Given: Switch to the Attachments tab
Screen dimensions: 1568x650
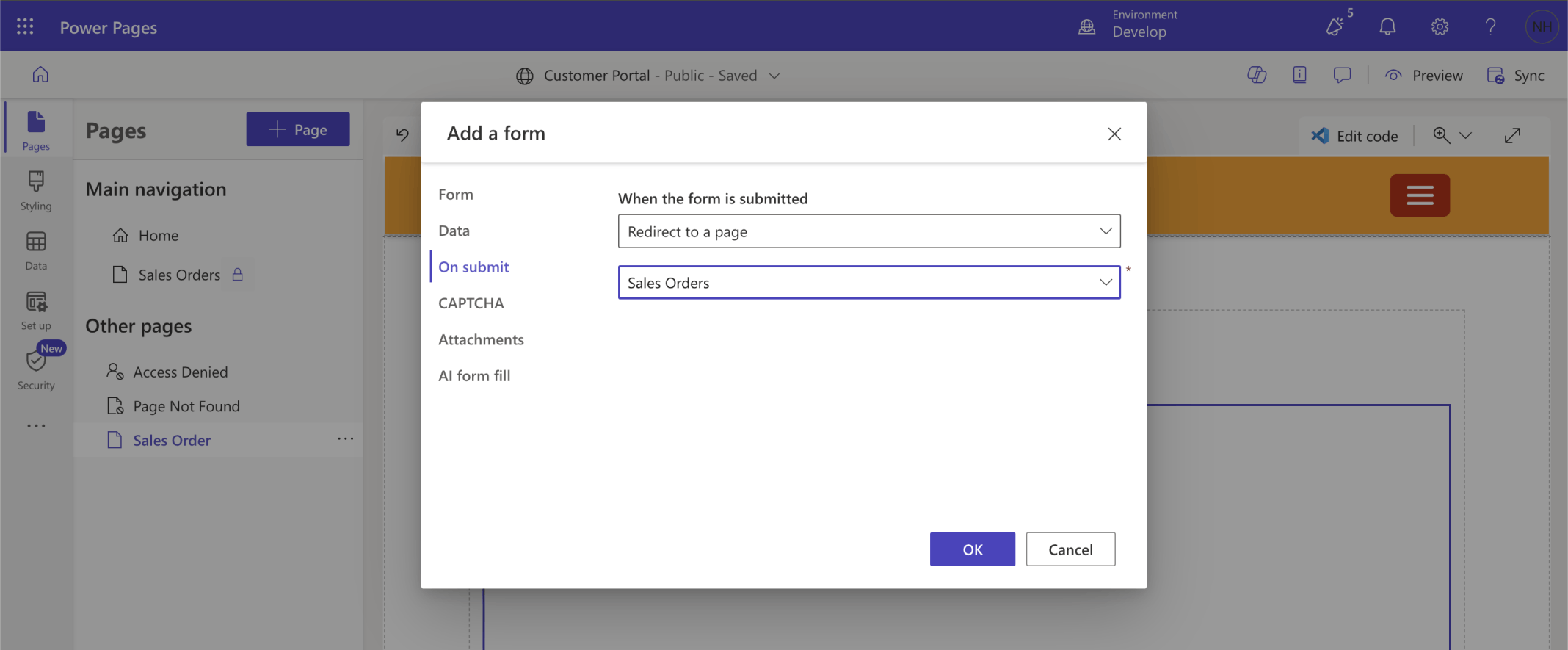Looking at the screenshot, I should [481, 339].
